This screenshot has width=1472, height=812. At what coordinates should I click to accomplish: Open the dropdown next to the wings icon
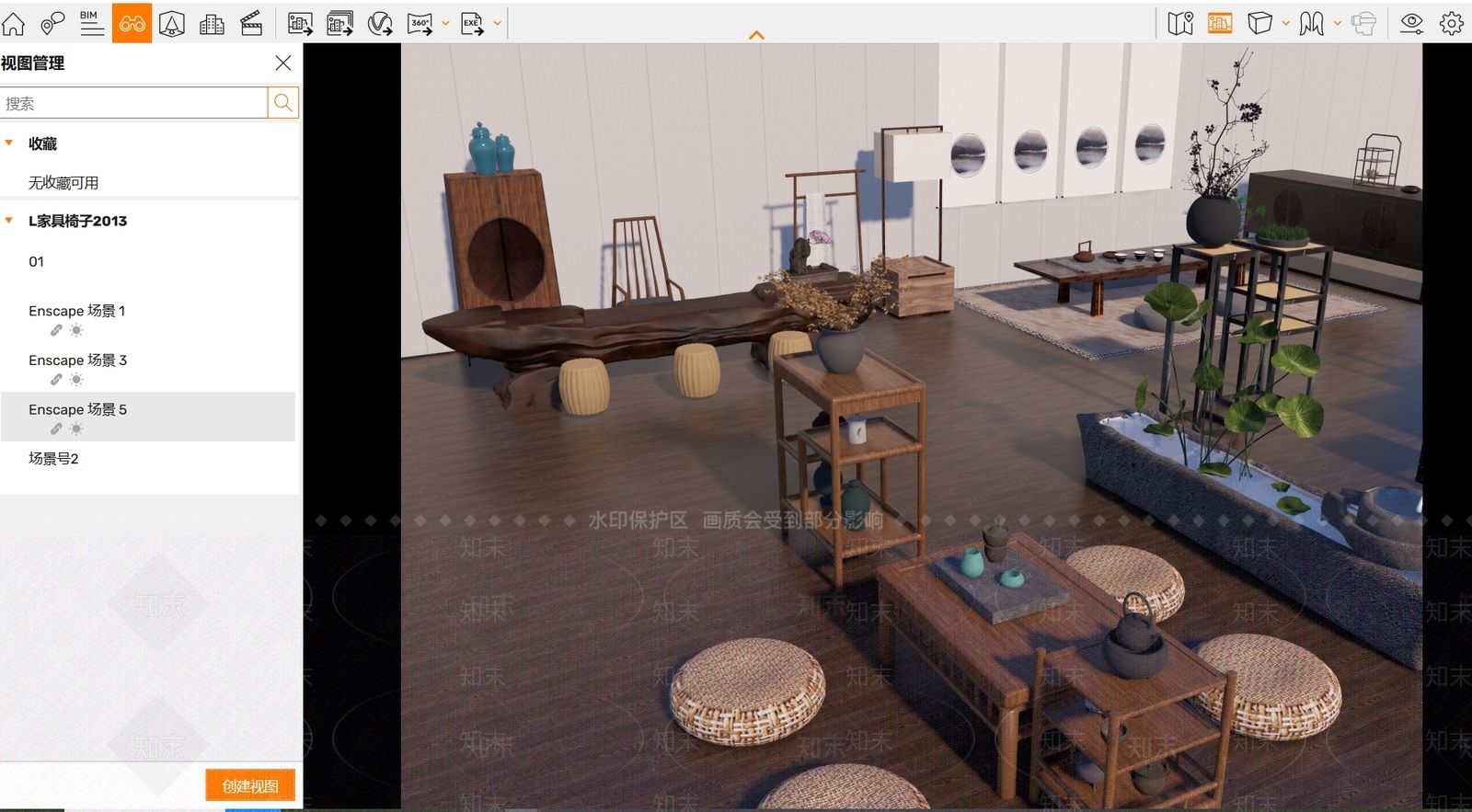[x=1337, y=23]
